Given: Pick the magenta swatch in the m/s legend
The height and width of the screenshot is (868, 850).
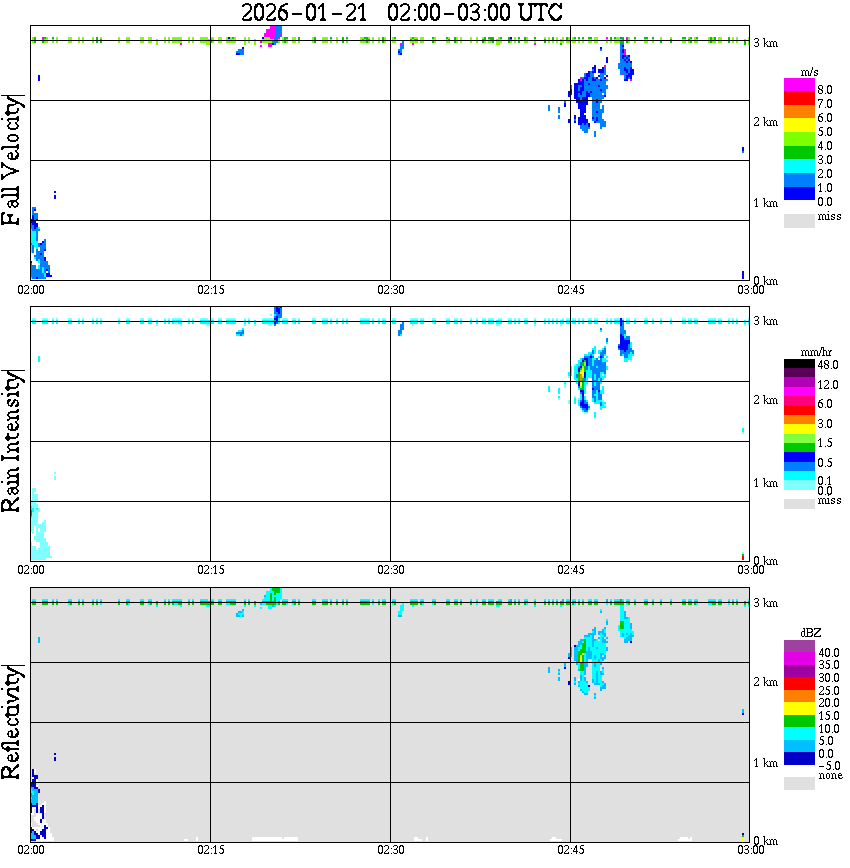Looking at the screenshot, I should click(x=799, y=84).
